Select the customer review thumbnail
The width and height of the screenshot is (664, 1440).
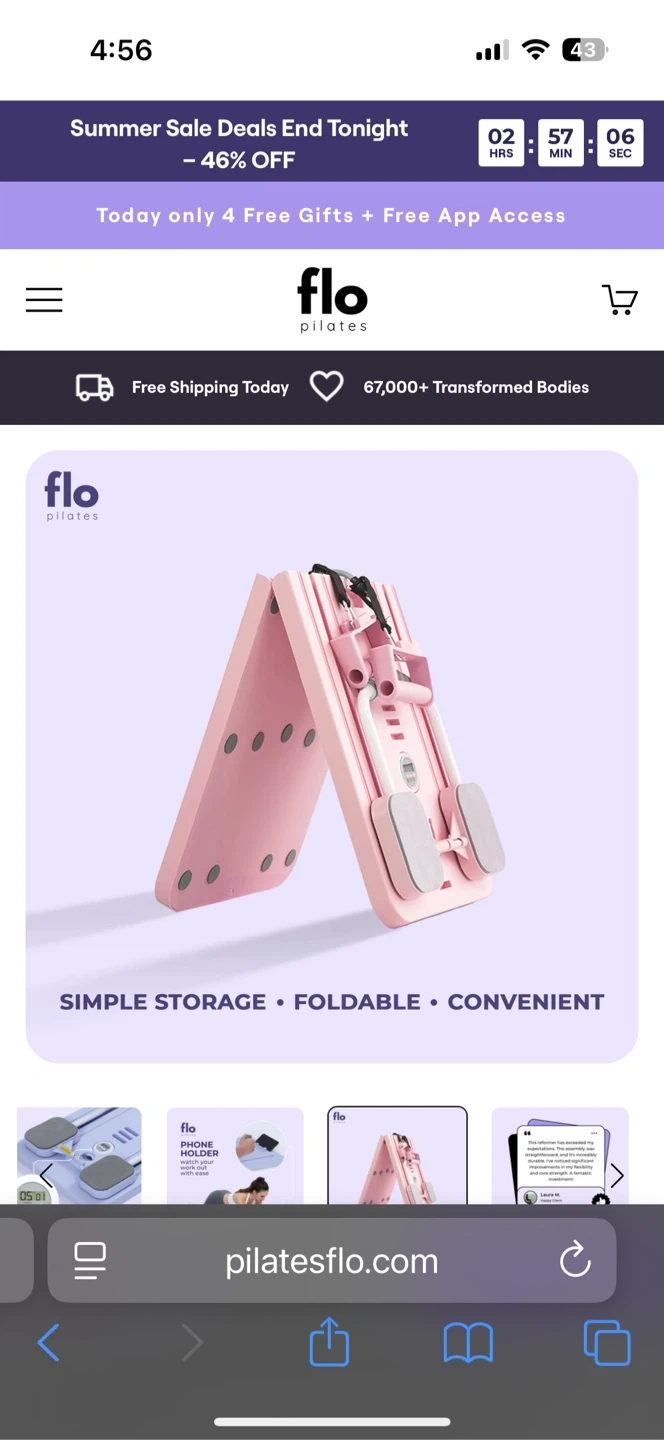pos(560,1156)
